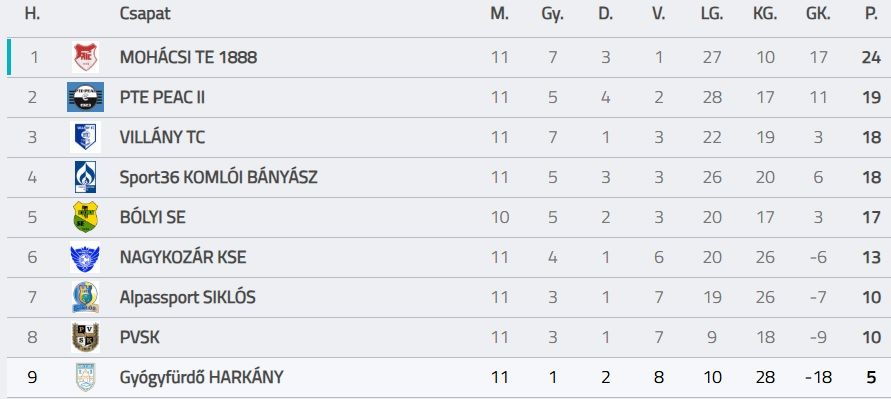Click the PTE PEAC II team logo
This screenshot has height=399, width=891.
(85, 97)
